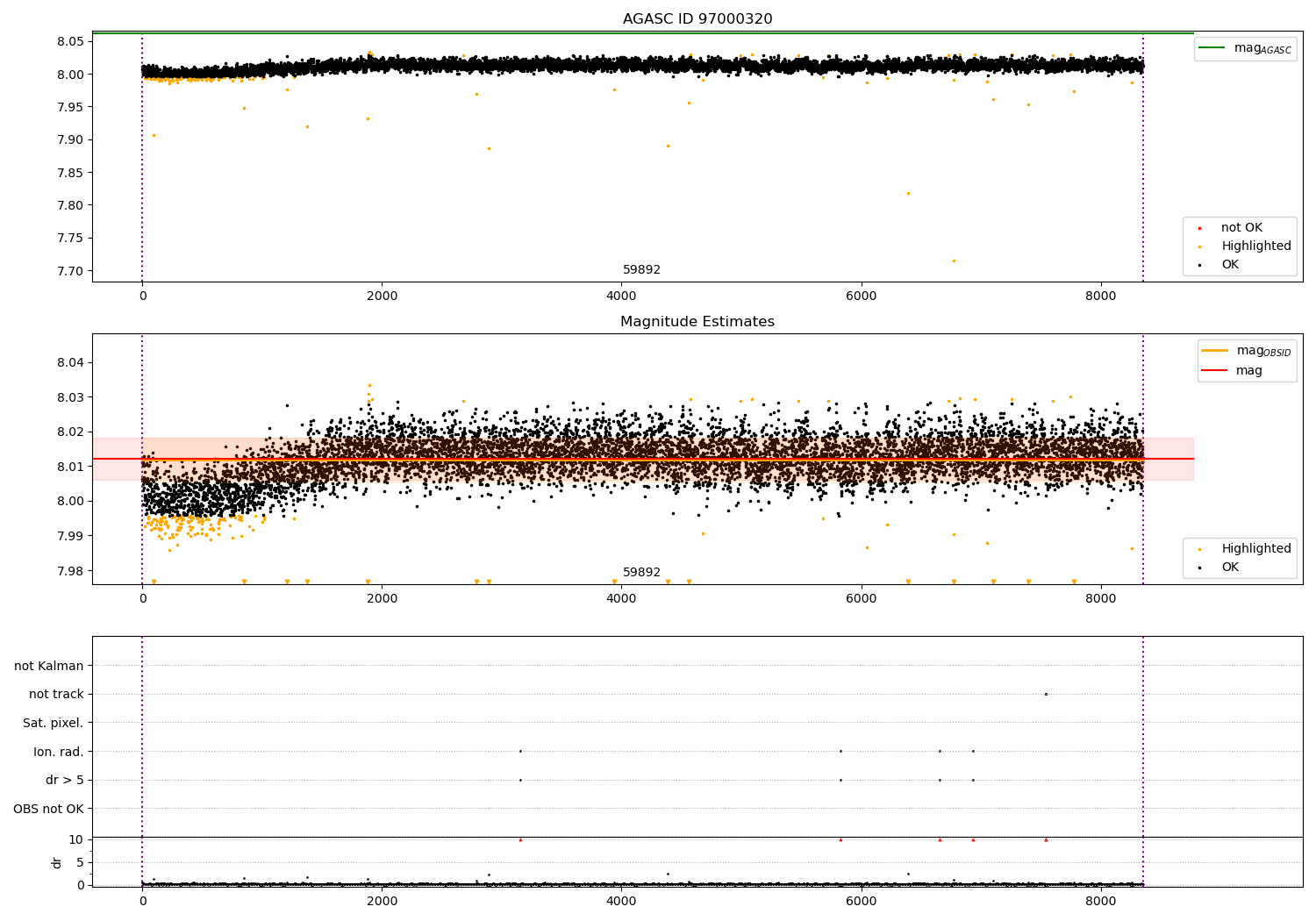Click the 8.01 tick on the middle y-axis
The image size is (1316, 921).
coord(69,467)
